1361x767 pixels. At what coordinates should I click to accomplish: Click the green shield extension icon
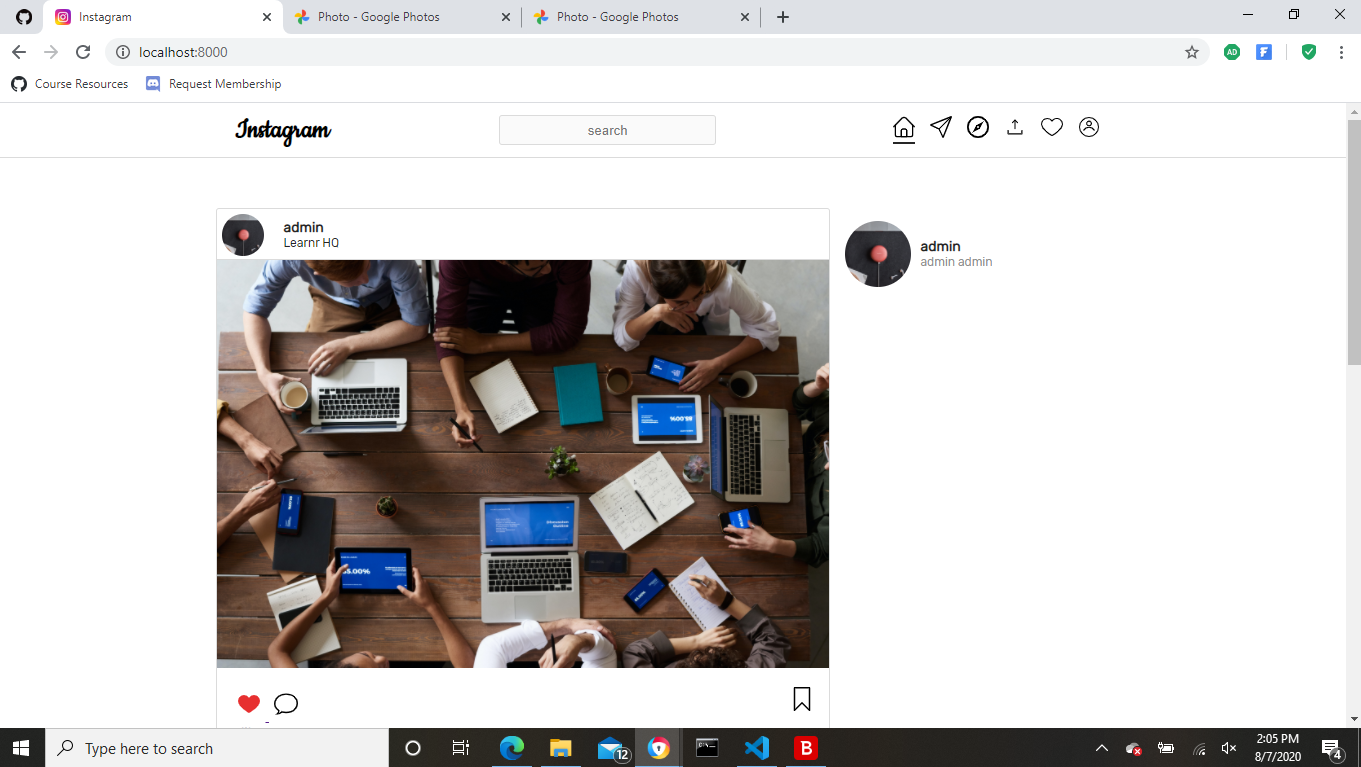[x=1308, y=52]
